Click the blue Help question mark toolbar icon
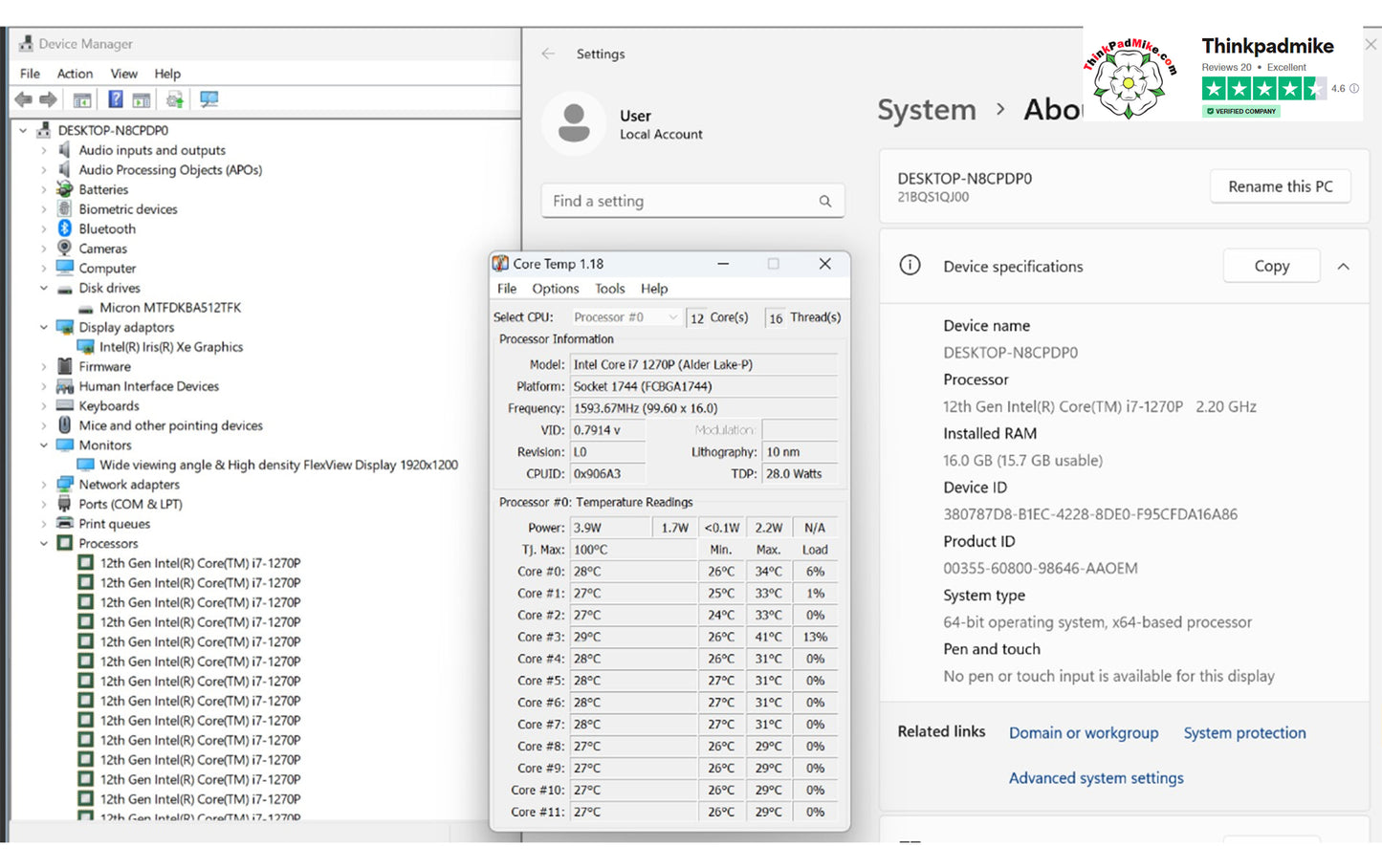Viewport: 1382px width, 868px height. tap(115, 99)
